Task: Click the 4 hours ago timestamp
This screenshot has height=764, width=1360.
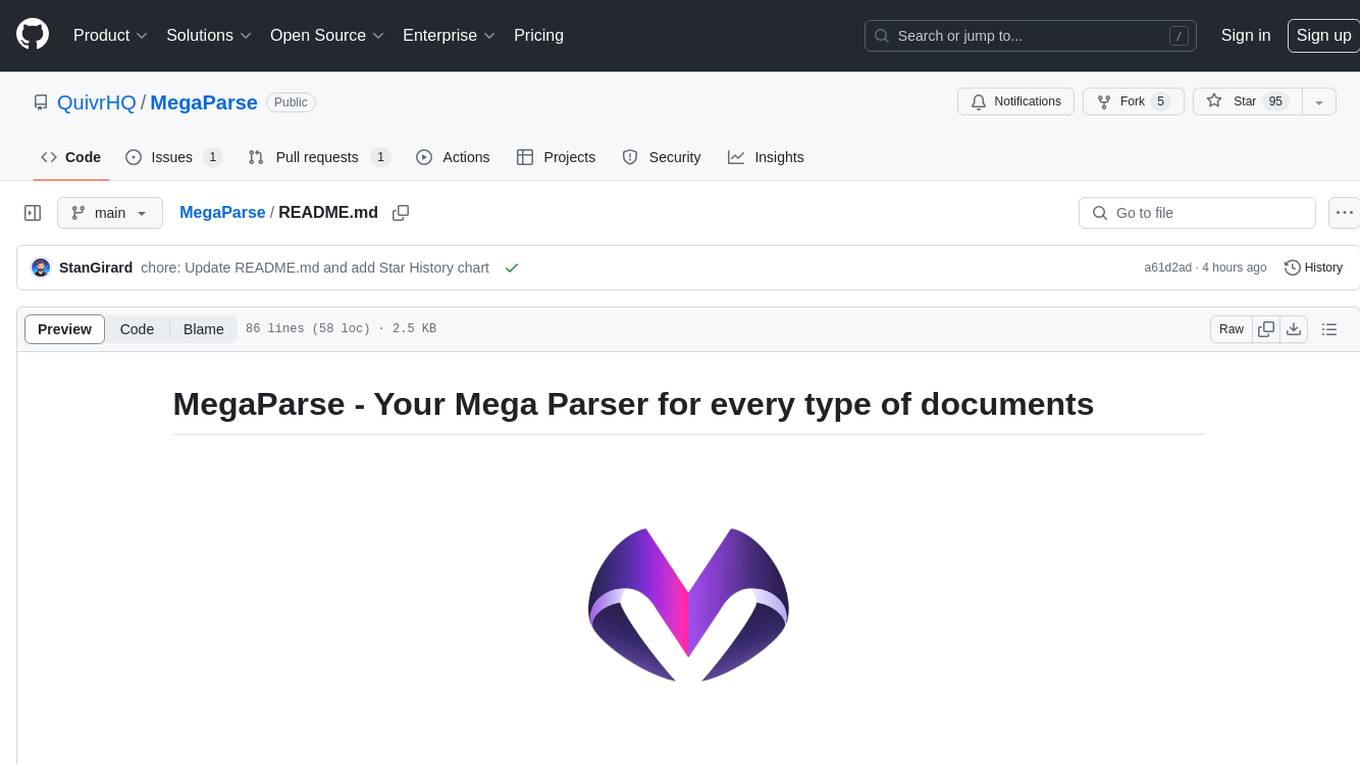Action: (x=1234, y=268)
